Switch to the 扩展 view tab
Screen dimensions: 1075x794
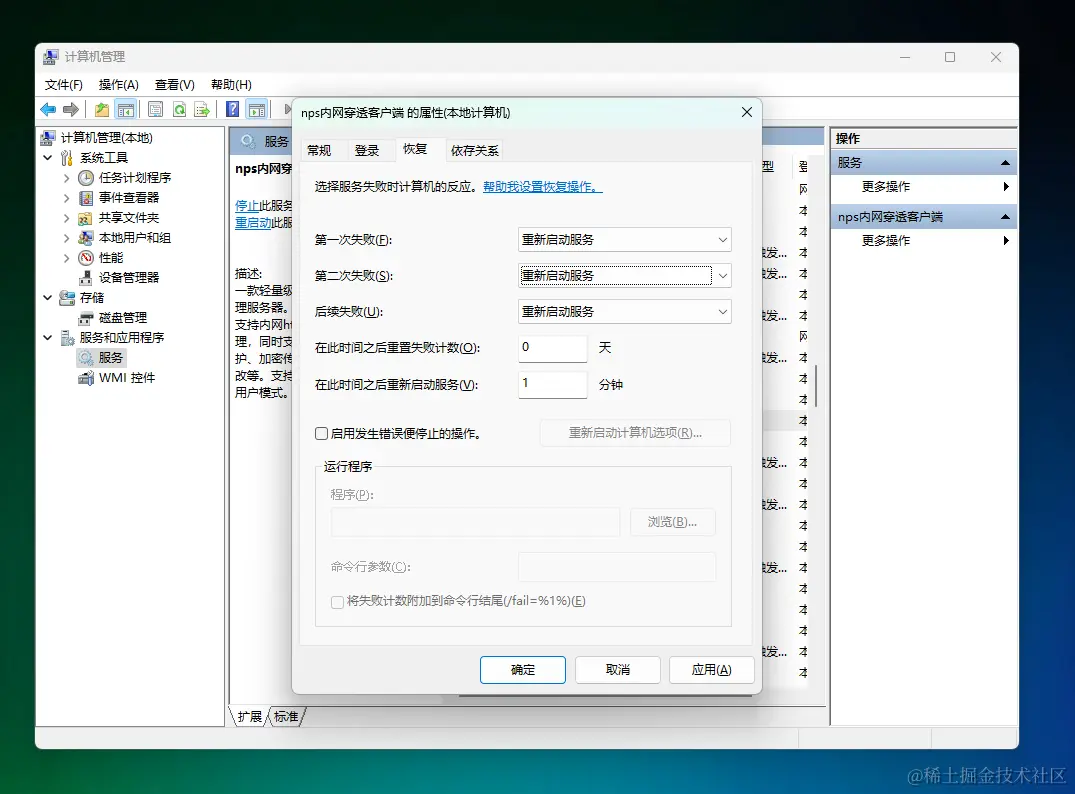pyautogui.click(x=249, y=717)
